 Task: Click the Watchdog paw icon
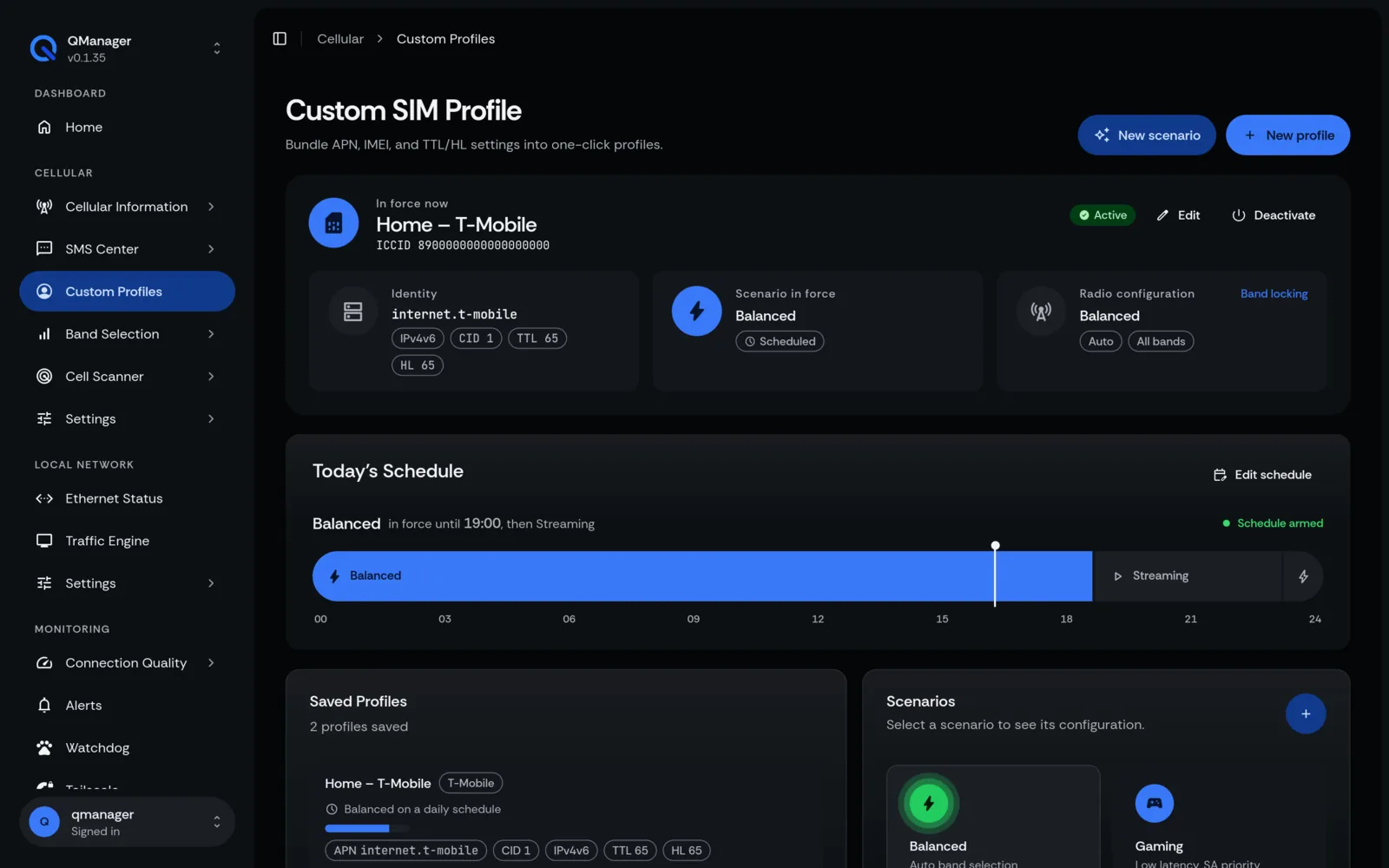point(44,748)
